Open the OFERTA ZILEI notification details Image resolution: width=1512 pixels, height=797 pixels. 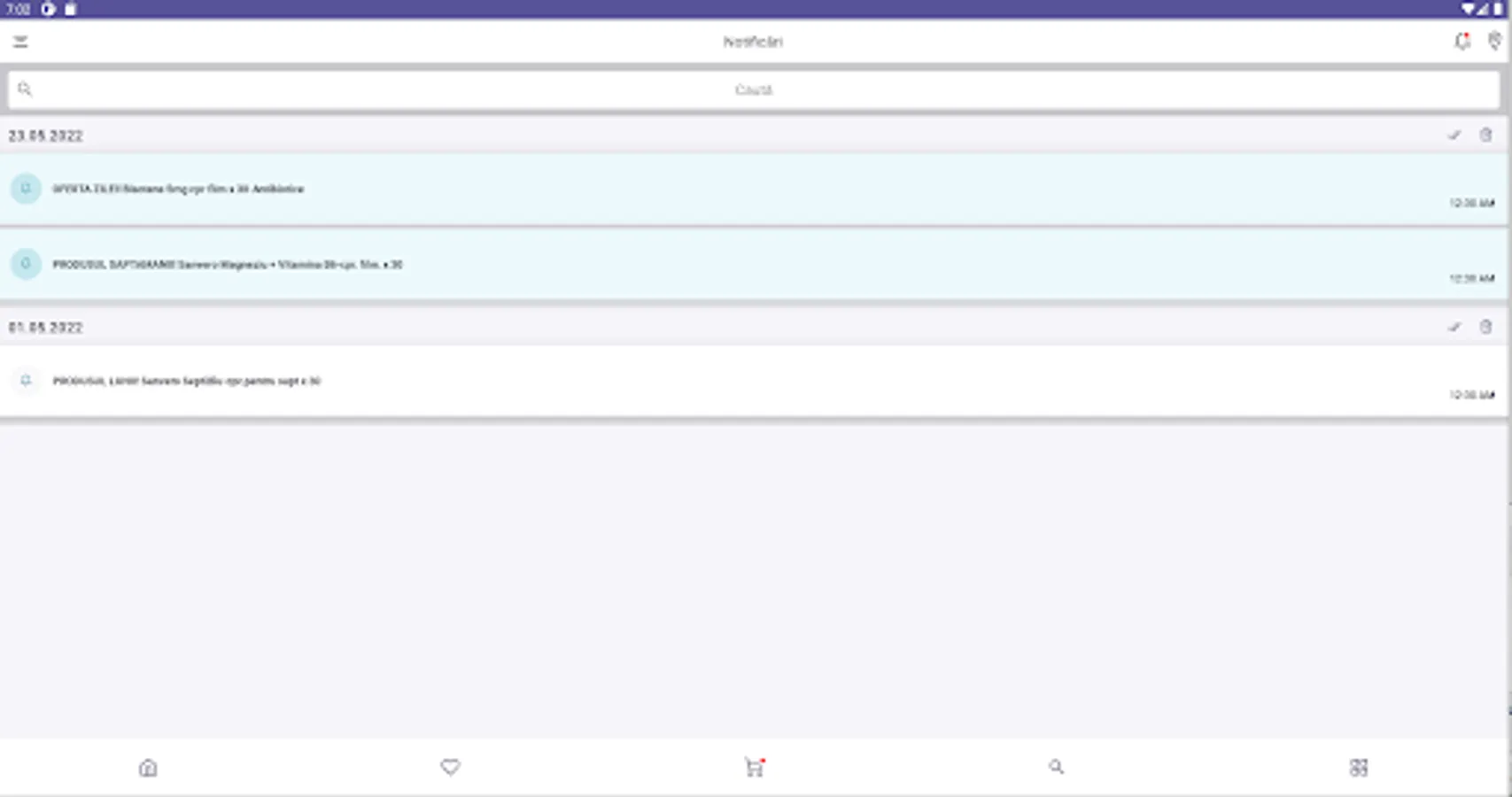(x=354, y=189)
